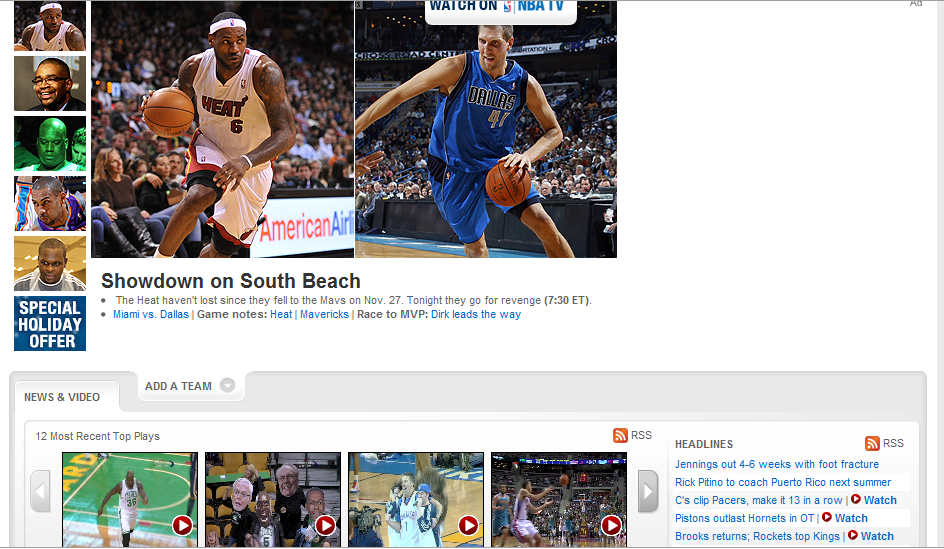
Task: Open Dirk leads the way link
Action: (476, 314)
